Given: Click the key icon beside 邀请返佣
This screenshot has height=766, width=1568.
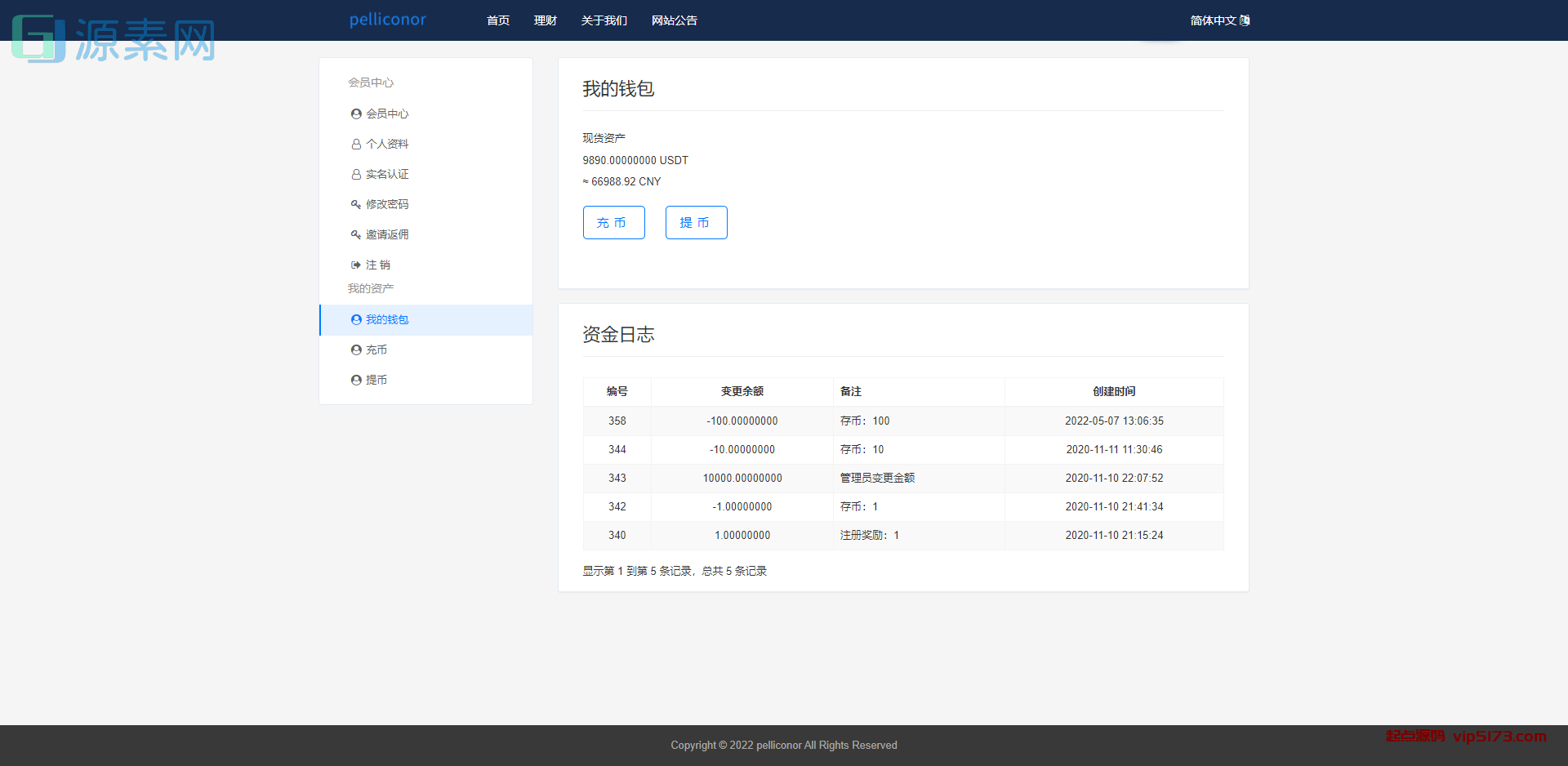Looking at the screenshot, I should click(355, 234).
